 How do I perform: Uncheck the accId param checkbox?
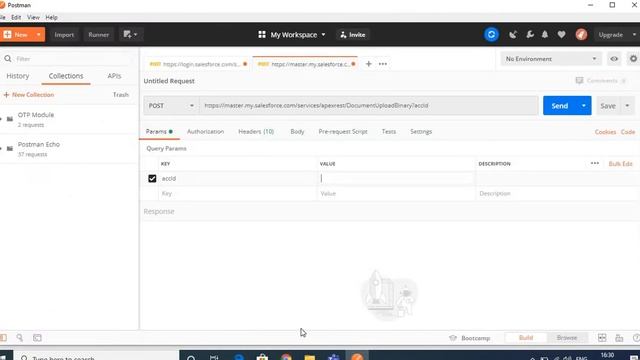click(x=152, y=178)
